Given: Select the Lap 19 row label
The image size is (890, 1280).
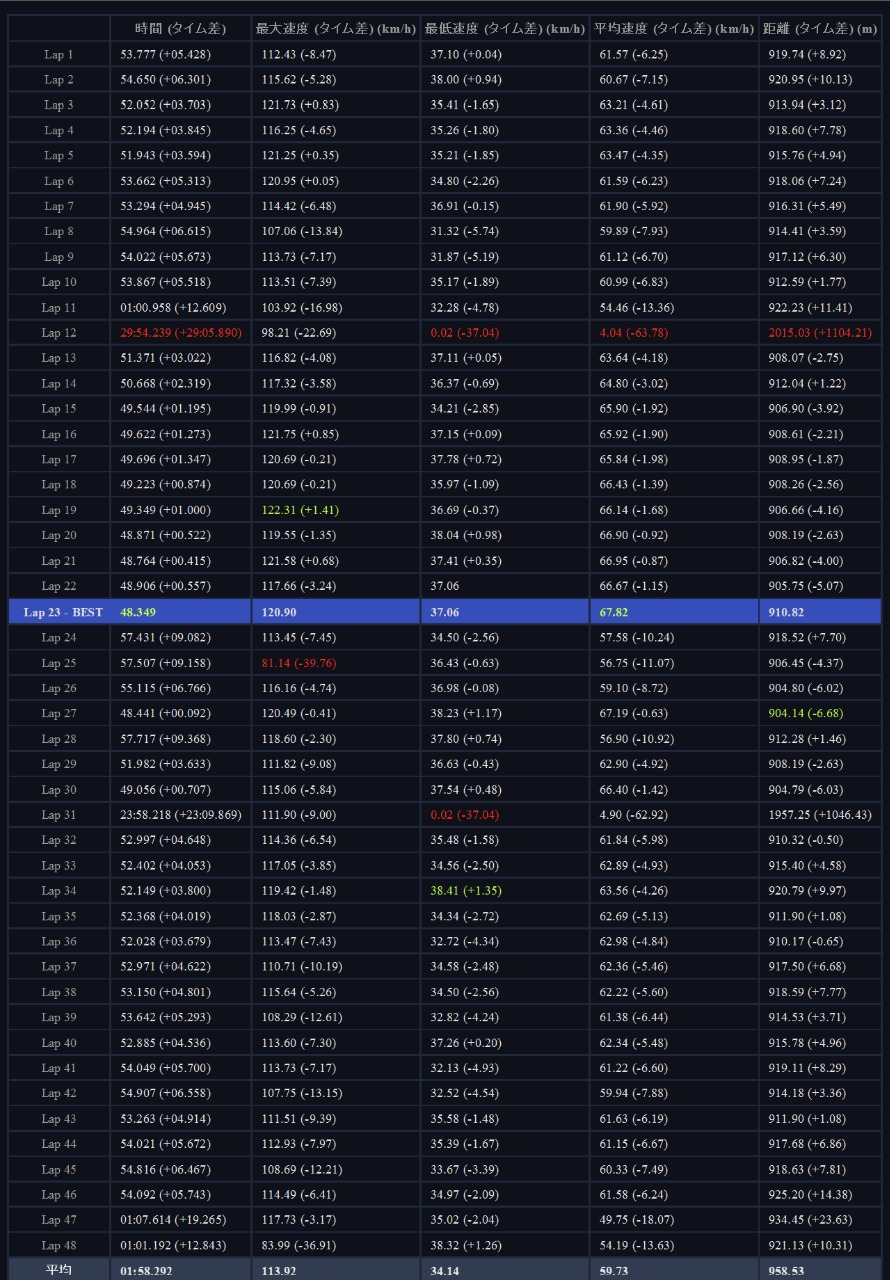Looking at the screenshot, I should click(59, 510).
